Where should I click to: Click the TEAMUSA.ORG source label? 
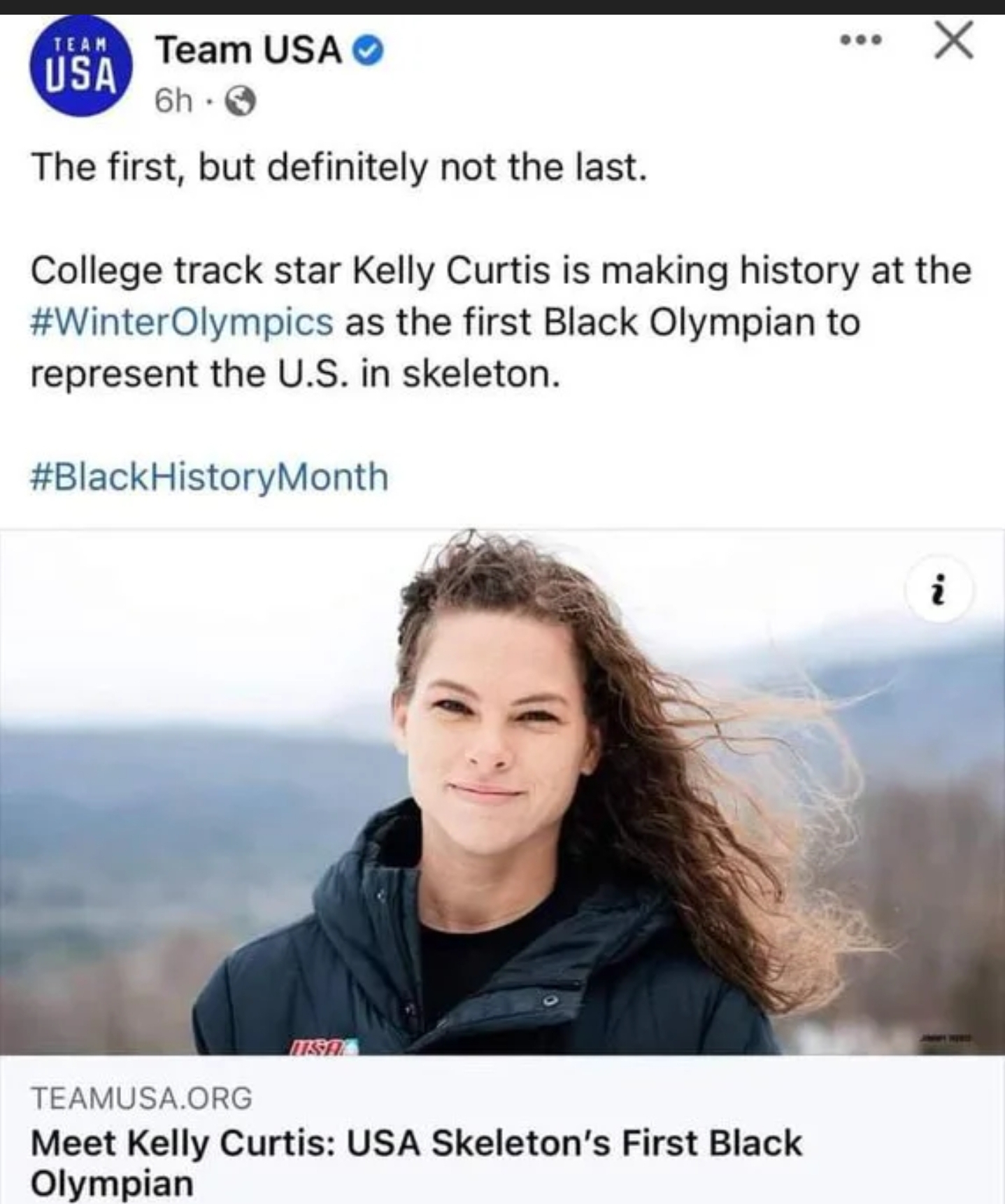click(x=141, y=1098)
